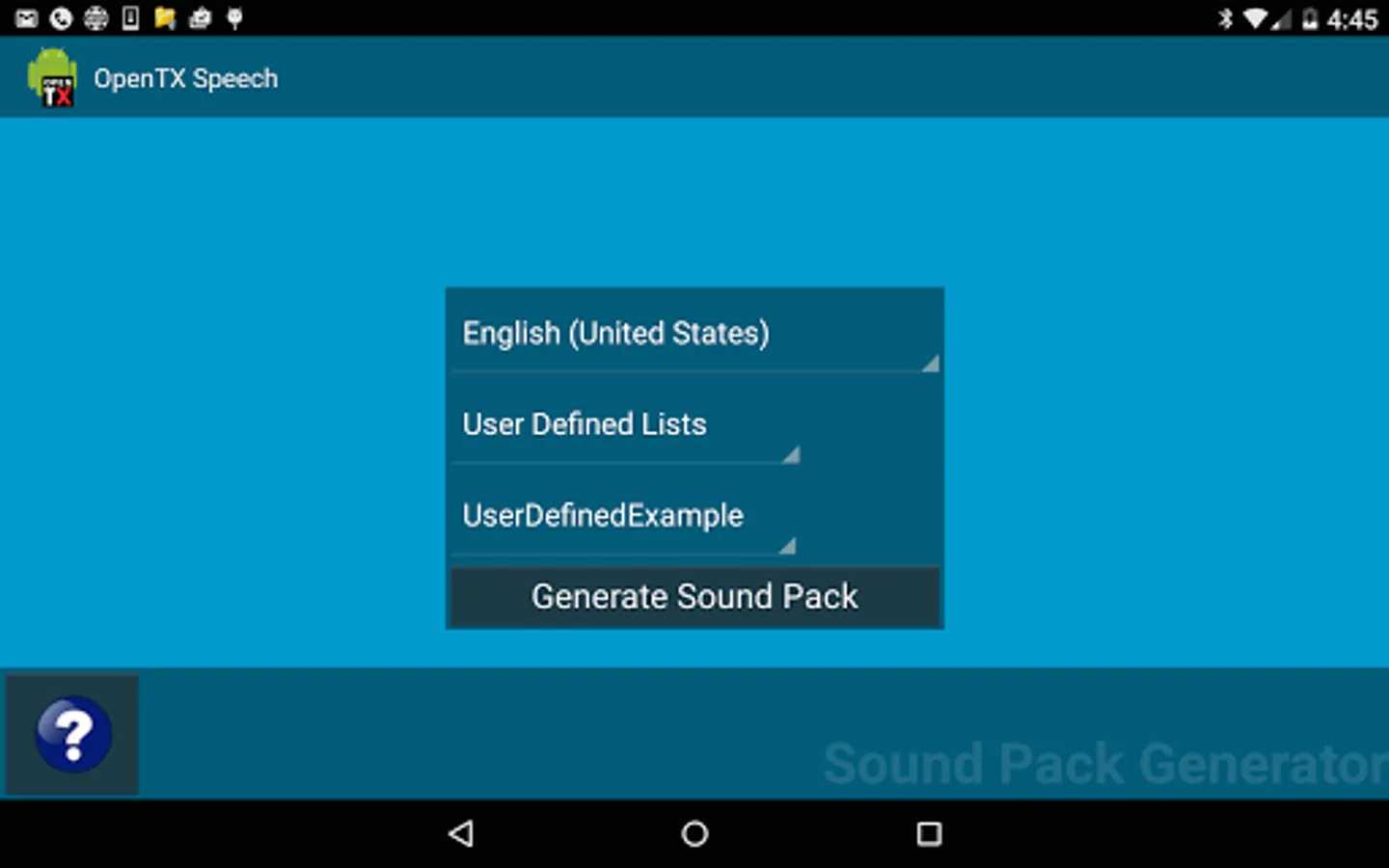
Task: Tap the Android back navigation button
Action: tap(461, 833)
